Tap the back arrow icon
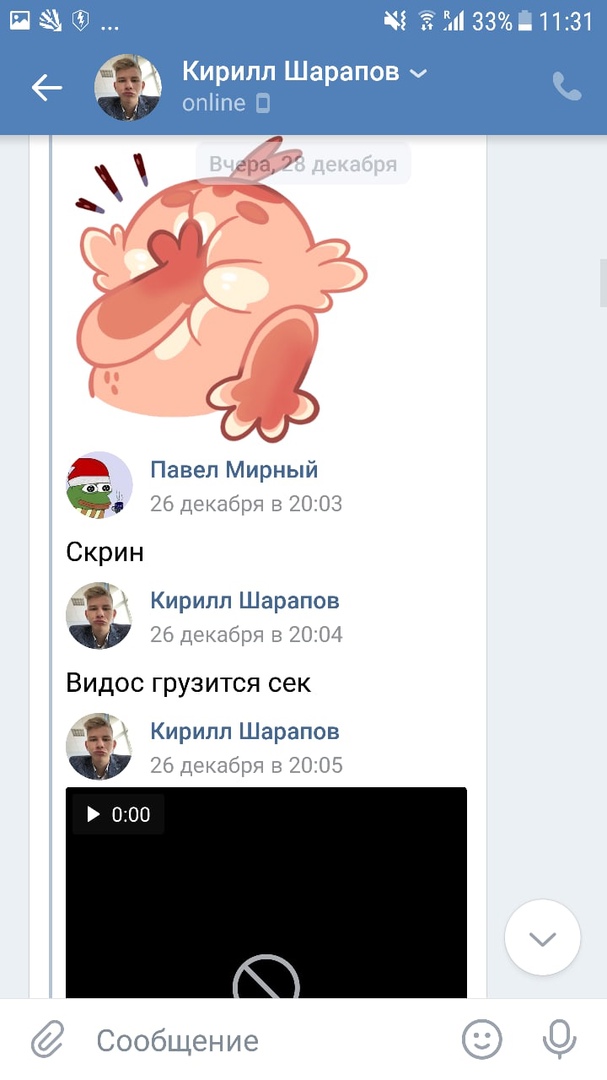The width and height of the screenshot is (607, 1080). pyautogui.click(x=46, y=87)
